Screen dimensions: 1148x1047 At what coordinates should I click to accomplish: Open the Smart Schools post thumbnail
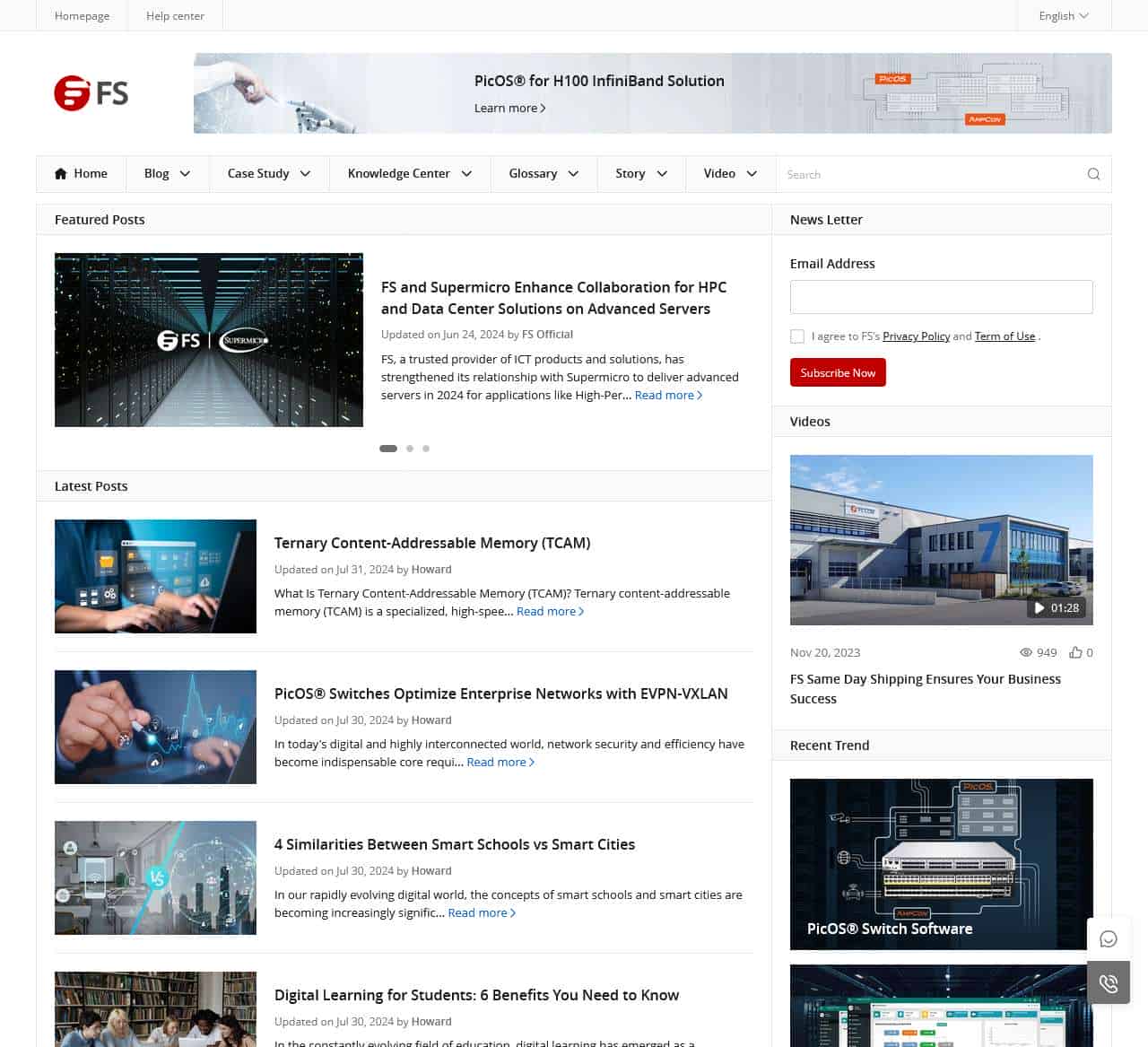pos(155,877)
